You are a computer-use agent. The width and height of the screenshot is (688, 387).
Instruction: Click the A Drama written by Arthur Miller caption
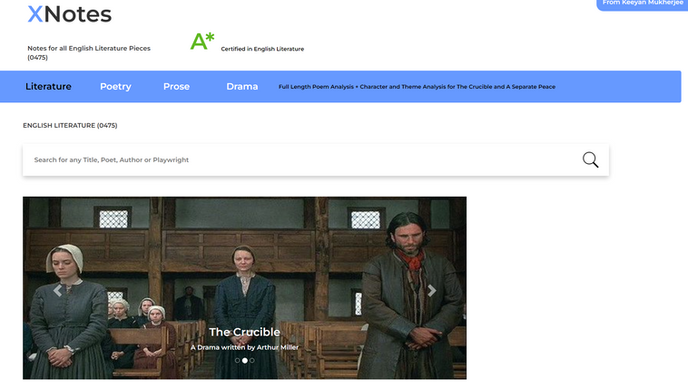pos(244,347)
